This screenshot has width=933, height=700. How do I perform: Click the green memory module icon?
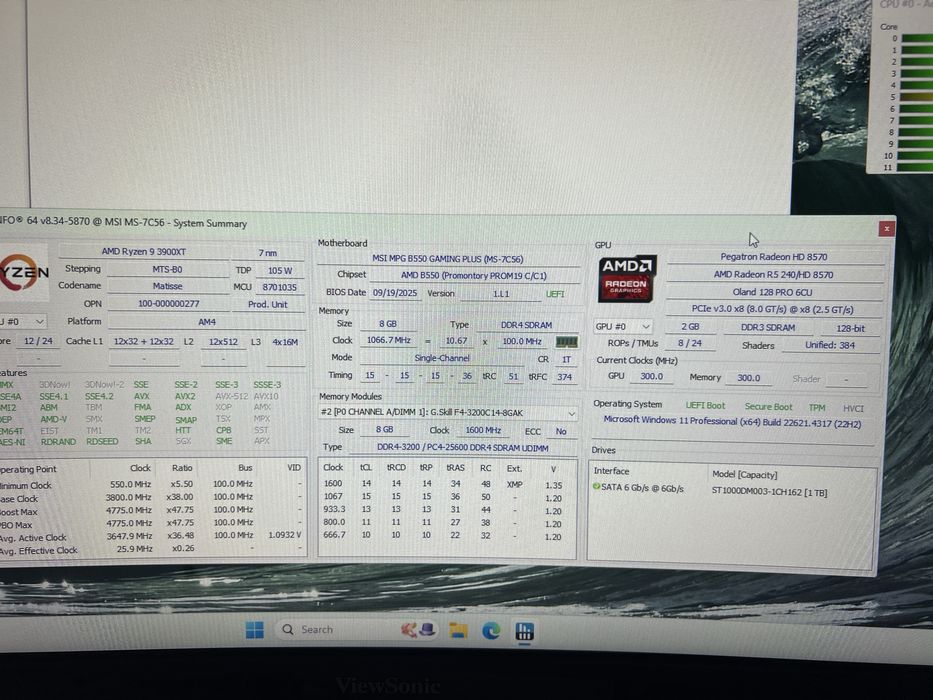(x=566, y=342)
